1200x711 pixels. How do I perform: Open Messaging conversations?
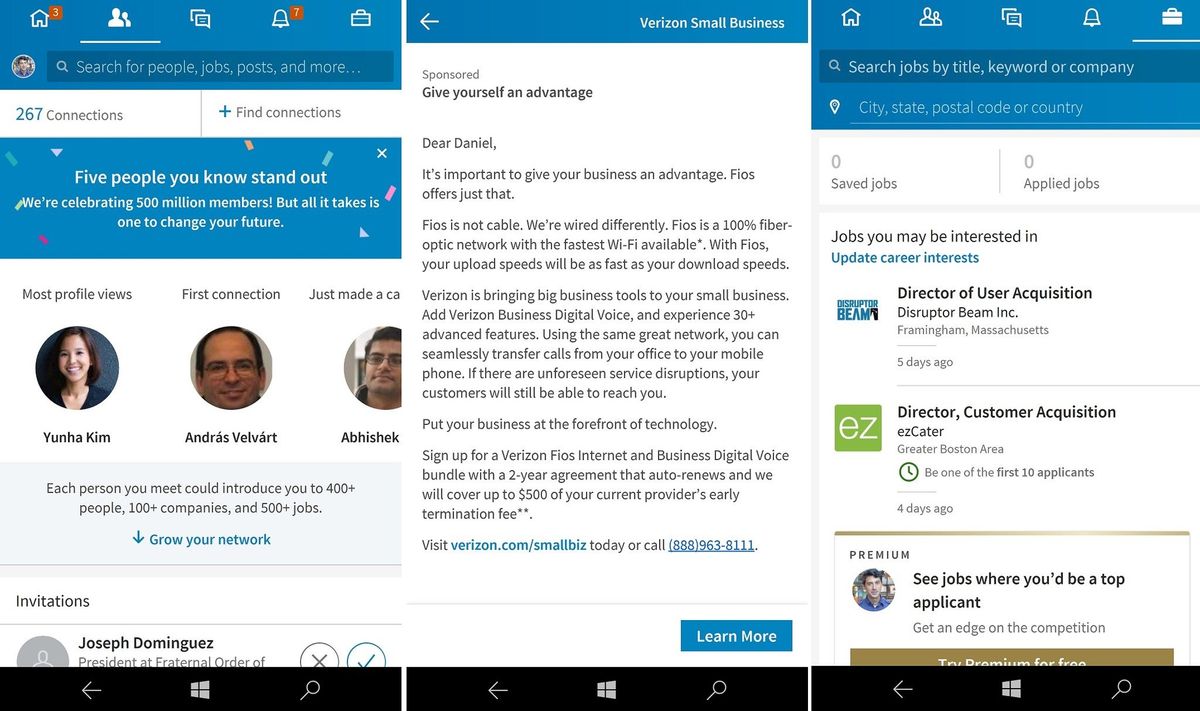199,17
